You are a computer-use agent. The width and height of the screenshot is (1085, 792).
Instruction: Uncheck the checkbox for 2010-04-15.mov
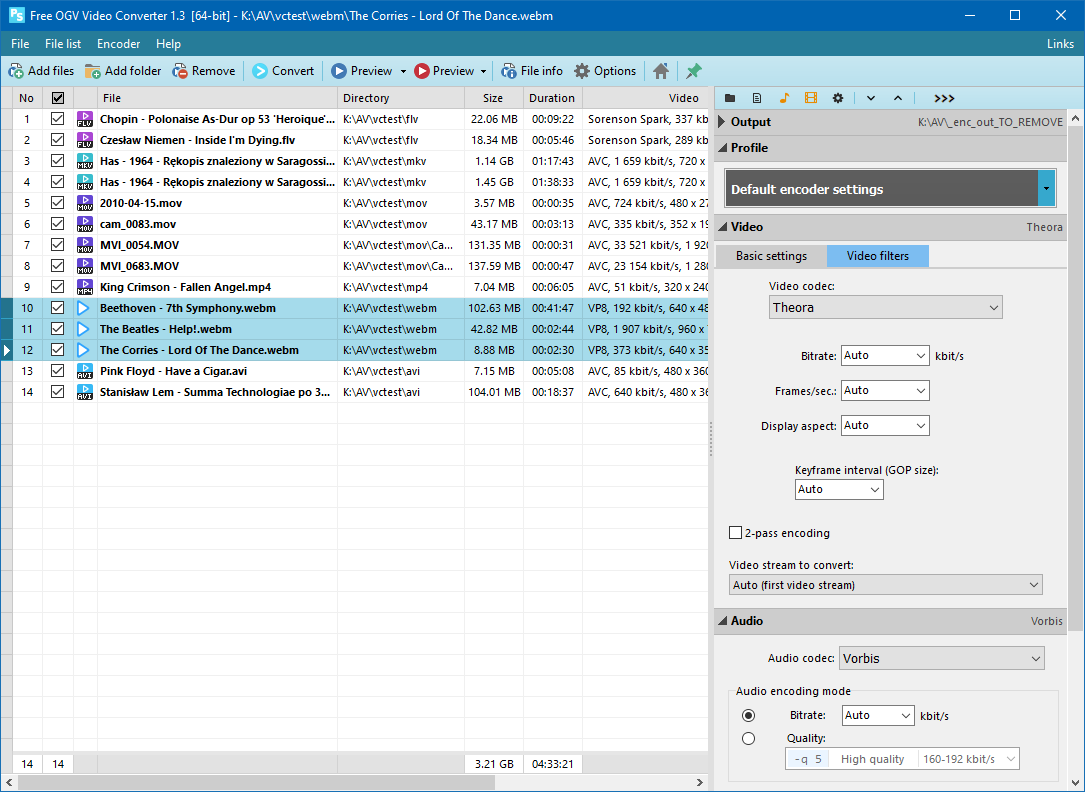coord(58,203)
